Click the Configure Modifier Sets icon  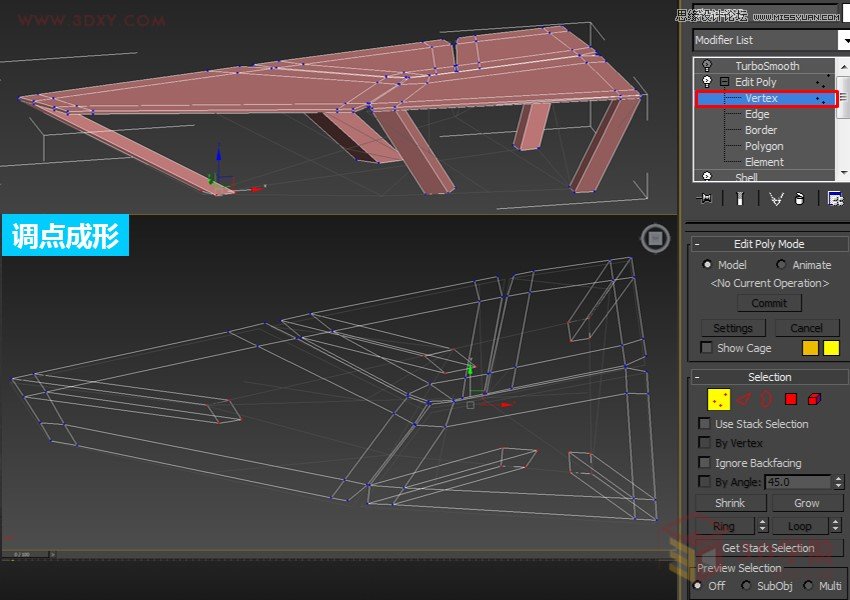click(x=835, y=198)
